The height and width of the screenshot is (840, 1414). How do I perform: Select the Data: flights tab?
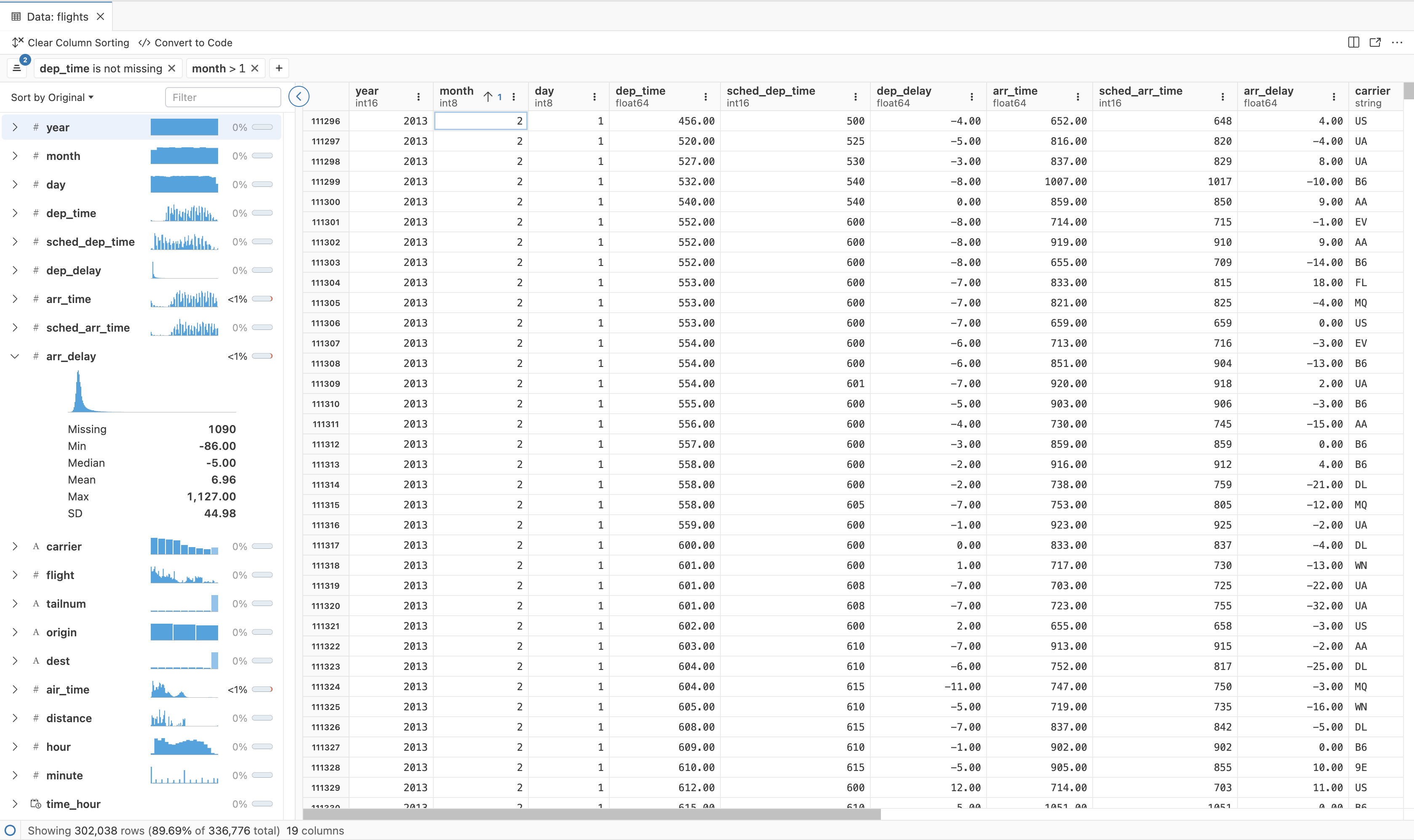[x=56, y=16]
